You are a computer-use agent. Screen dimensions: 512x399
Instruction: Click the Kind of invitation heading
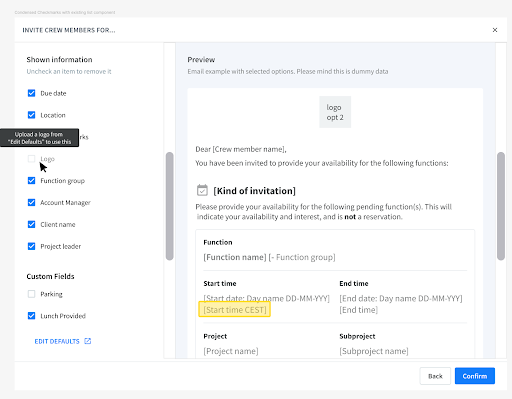(x=254, y=191)
